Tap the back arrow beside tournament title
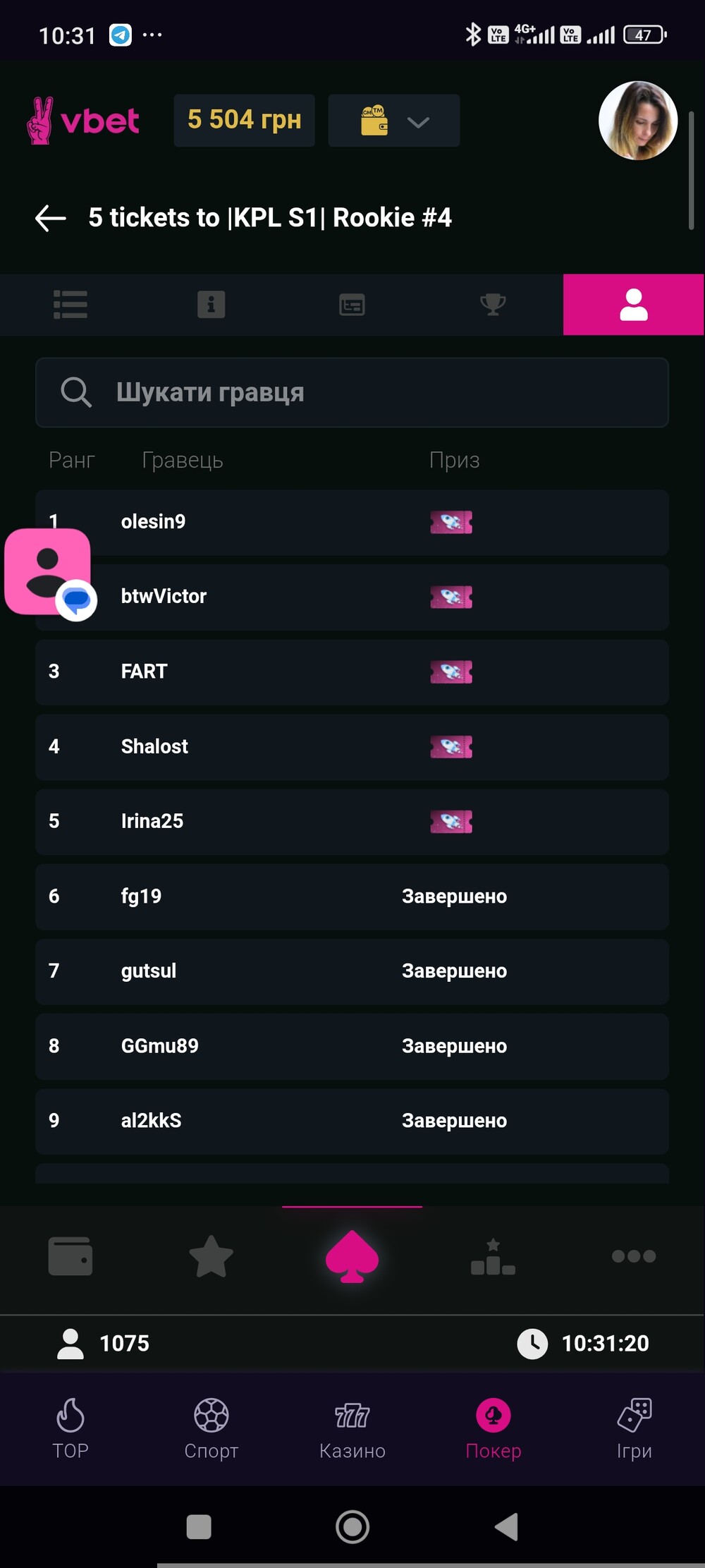Viewport: 705px width, 1568px height. (51, 218)
